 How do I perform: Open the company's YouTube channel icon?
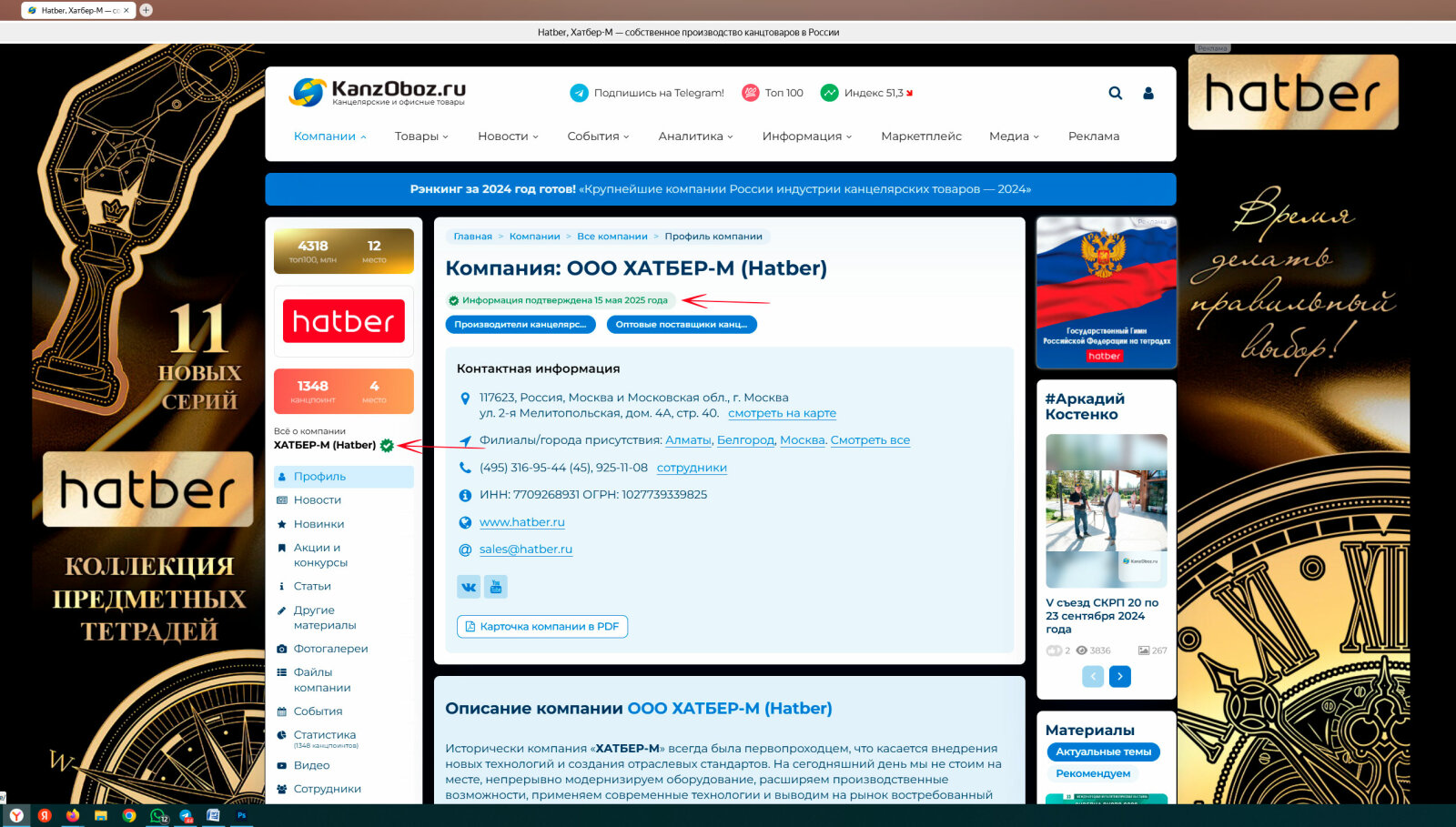click(497, 587)
